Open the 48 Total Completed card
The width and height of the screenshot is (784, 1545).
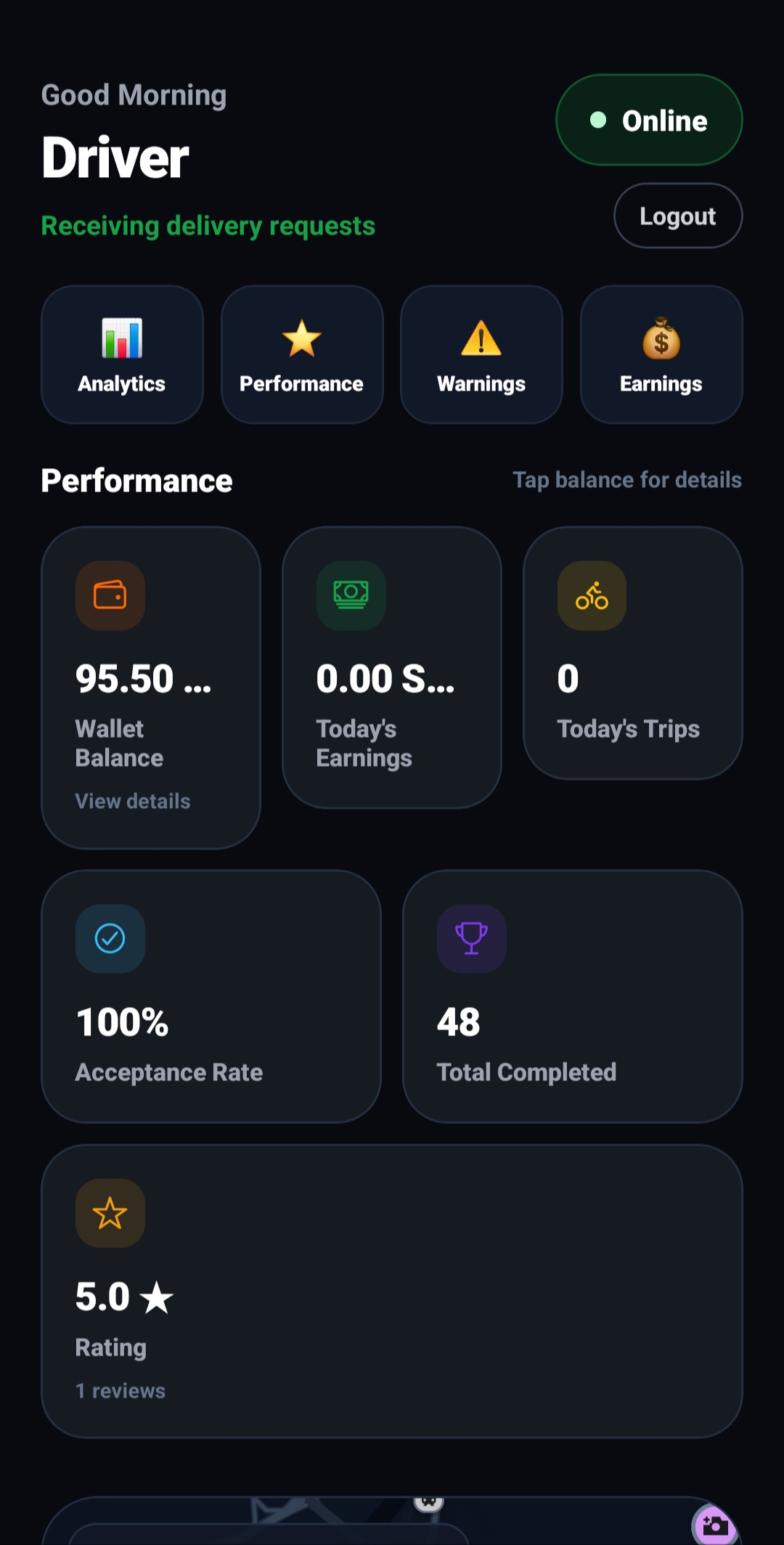pyautogui.click(x=573, y=996)
